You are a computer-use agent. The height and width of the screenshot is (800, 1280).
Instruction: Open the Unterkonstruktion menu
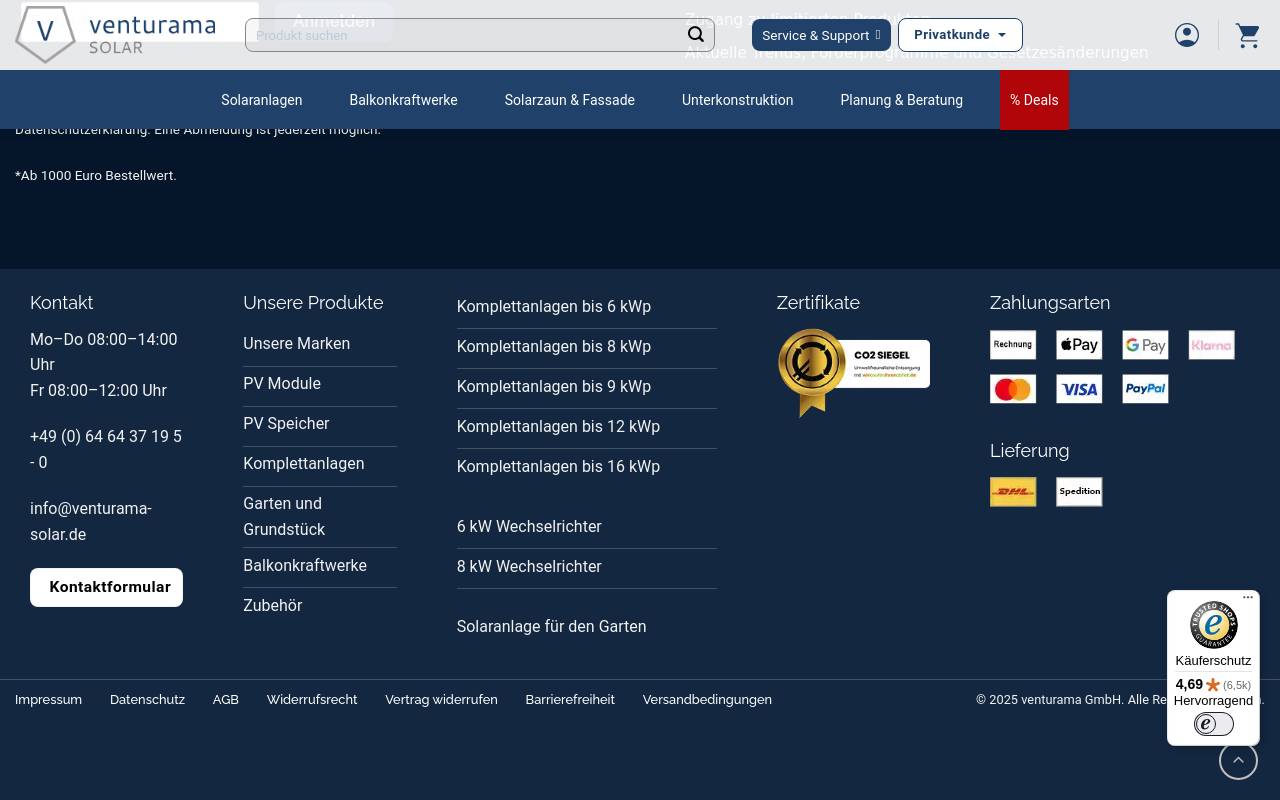coord(738,100)
